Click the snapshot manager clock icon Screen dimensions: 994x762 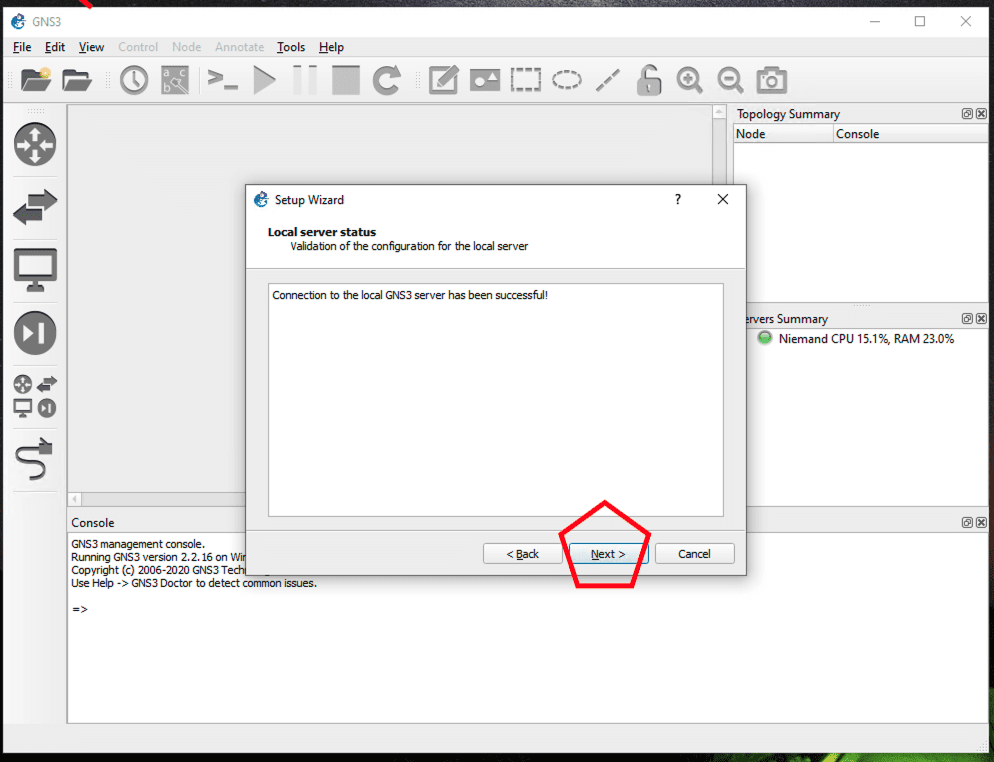[134, 80]
